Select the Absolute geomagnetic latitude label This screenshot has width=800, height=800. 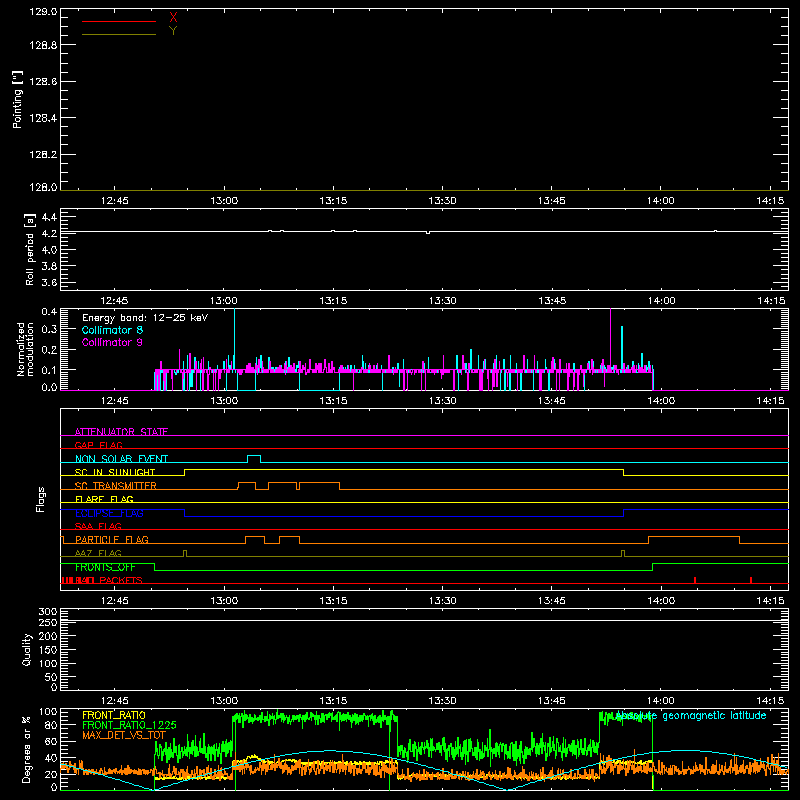(691, 716)
